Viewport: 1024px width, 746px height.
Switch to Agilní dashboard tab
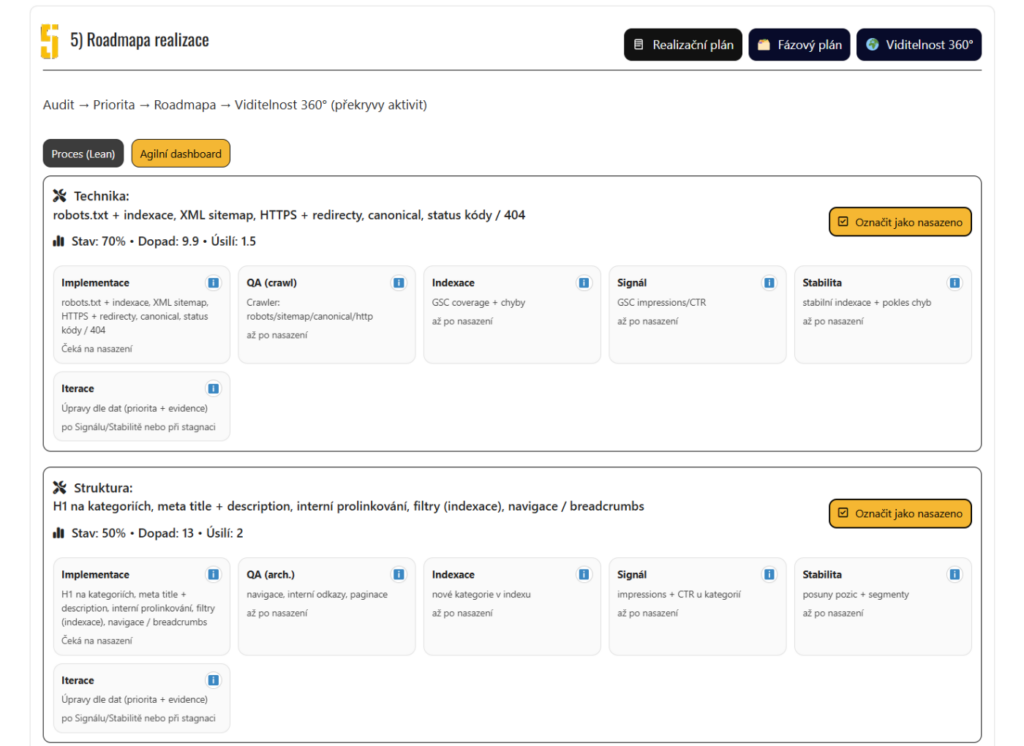point(181,154)
